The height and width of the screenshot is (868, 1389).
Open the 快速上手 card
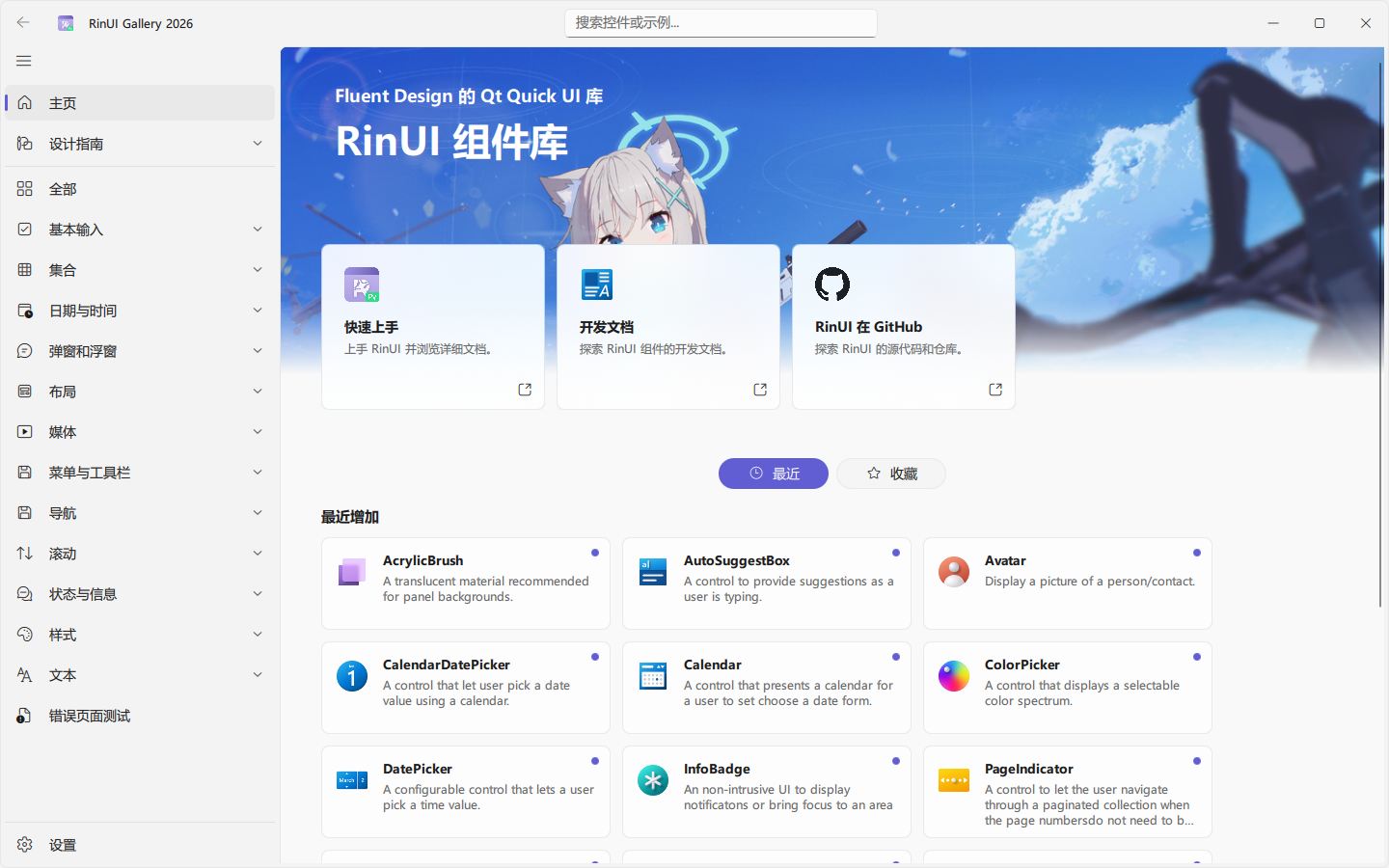click(433, 327)
